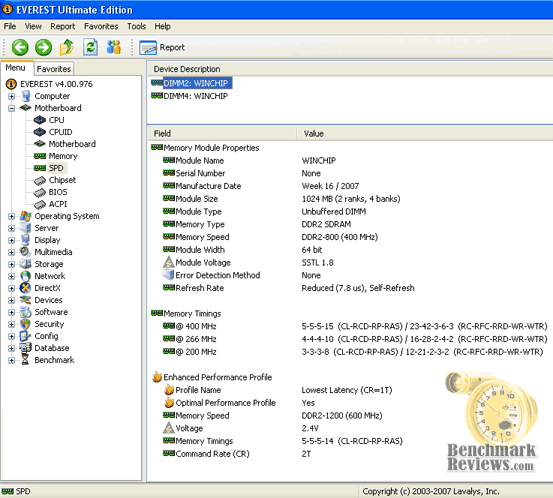Refresh the page with the refresh icon
Image resolution: width=553 pixels, height=498 pixels.
[x=90, y=47]
